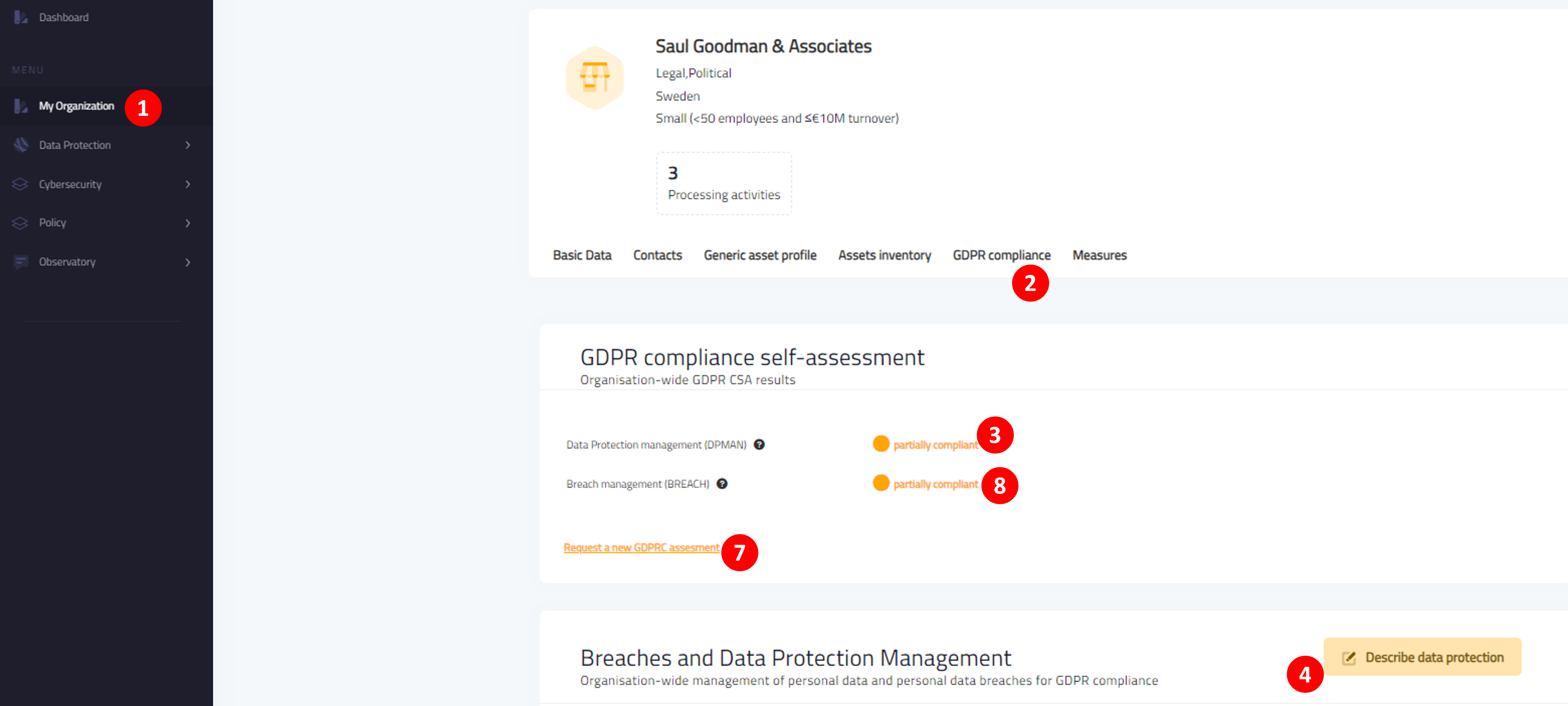Click the Dashboard sidebar icon
Viewport: 1568px width, 706px height.
pyautogui.click(x=21, y=17)
